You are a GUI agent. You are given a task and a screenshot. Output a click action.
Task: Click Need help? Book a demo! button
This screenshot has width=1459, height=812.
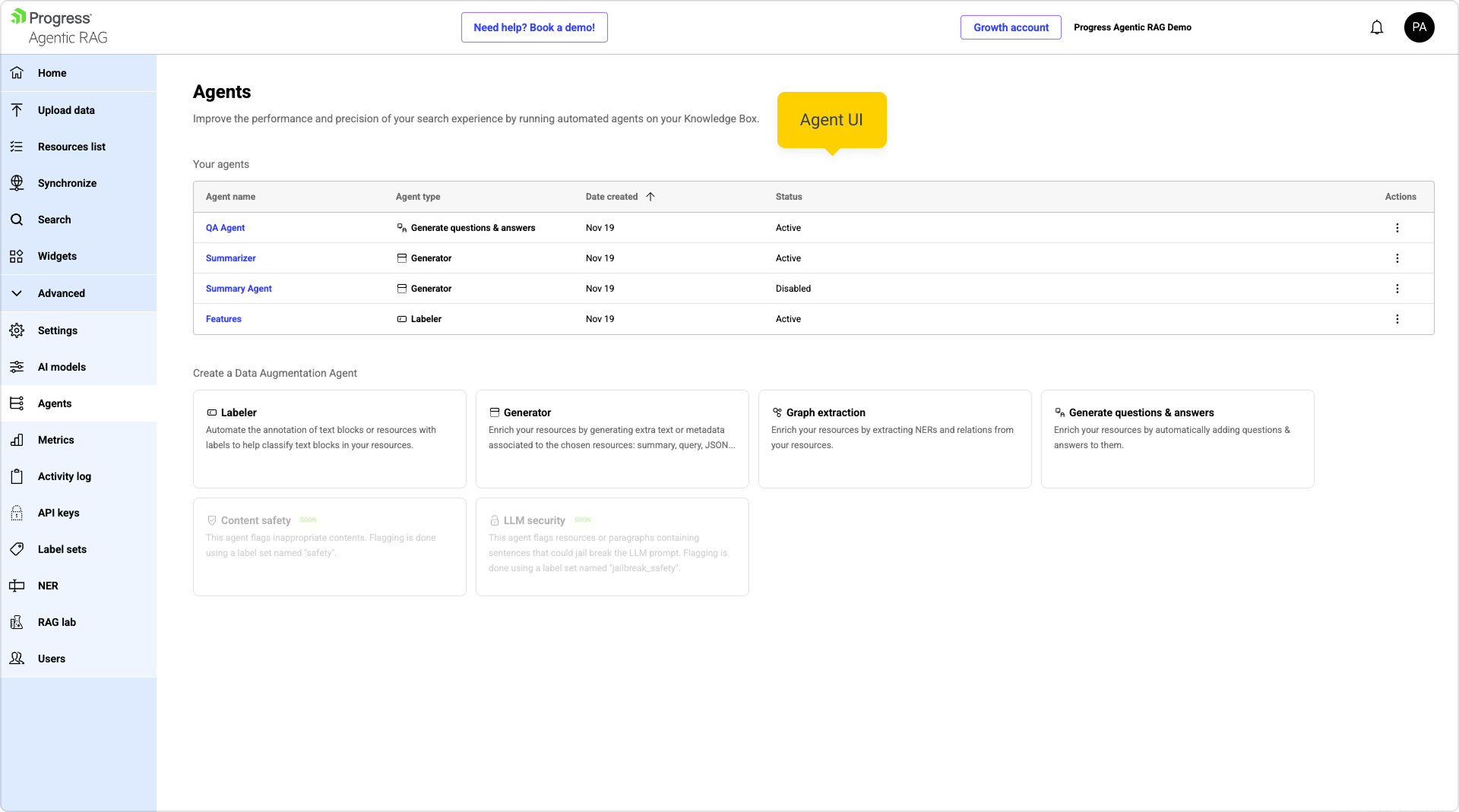tap(533, 27)
